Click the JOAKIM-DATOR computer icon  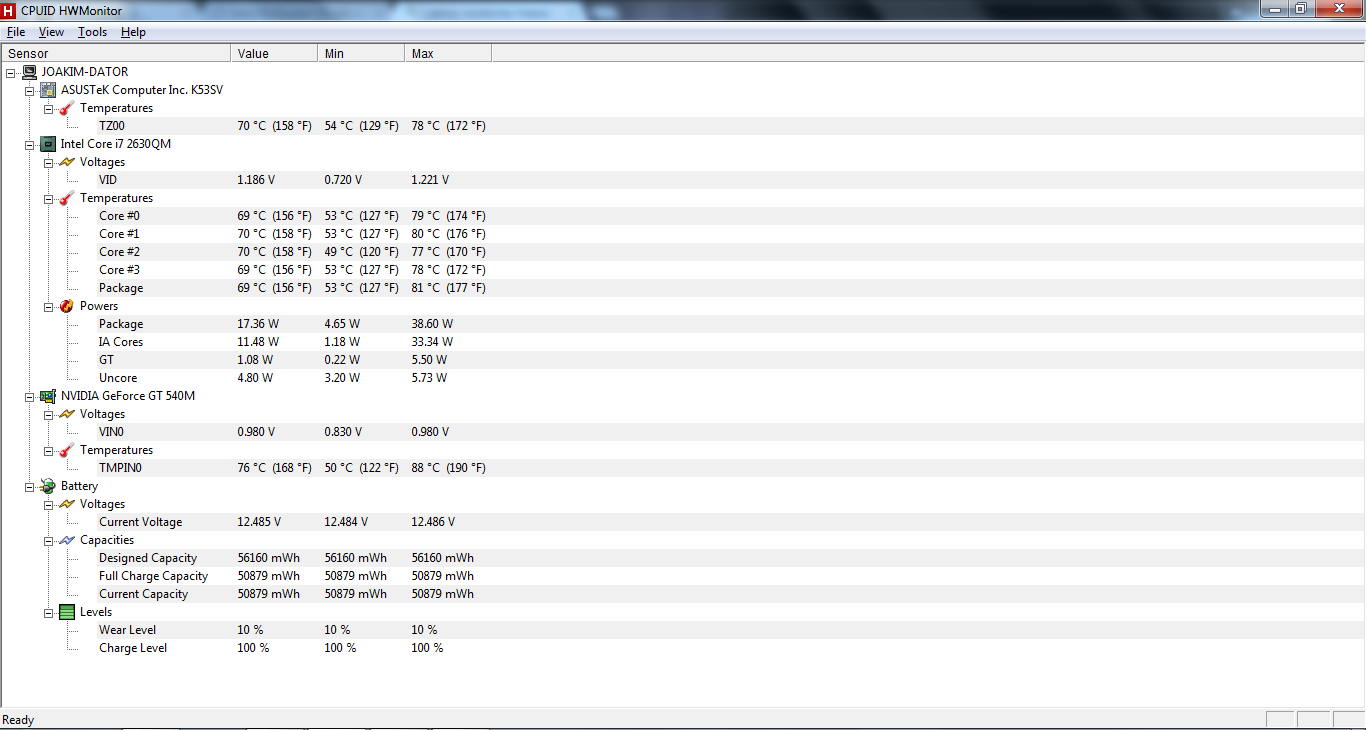pyautogui.click(x=29, y=72)
